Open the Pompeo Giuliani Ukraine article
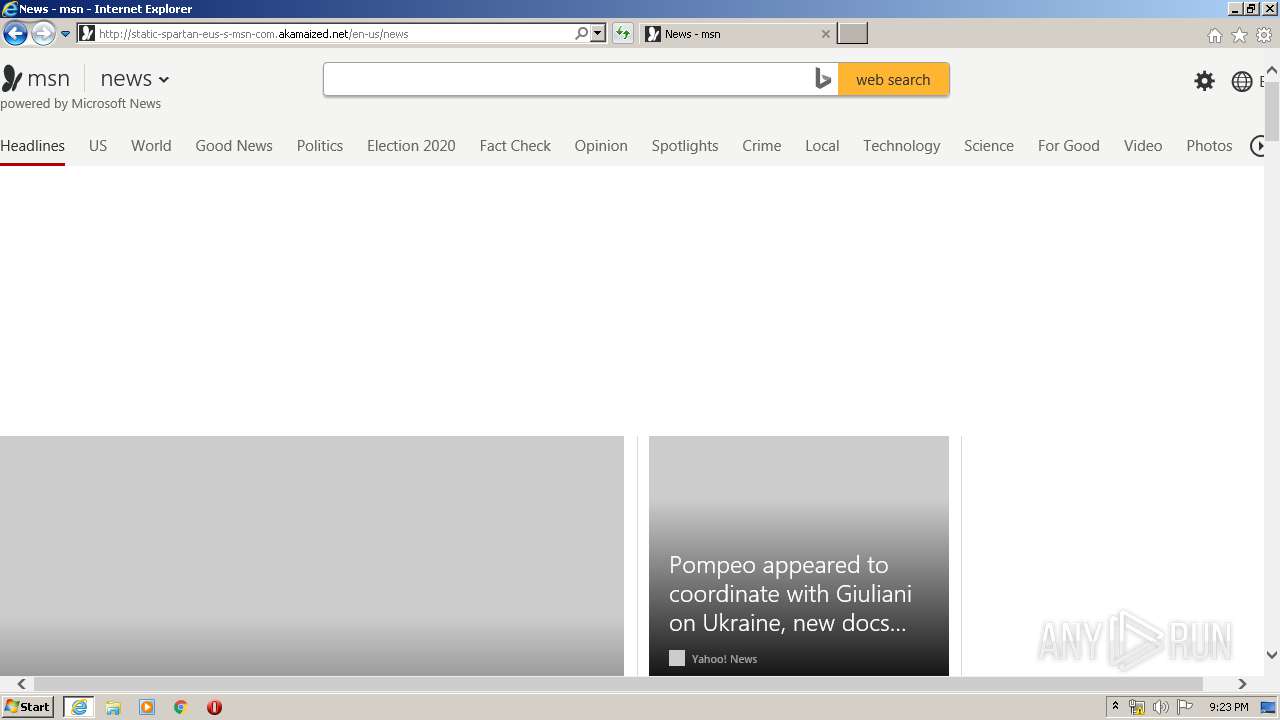The height and width of the screenshot is (720, 1280). (799, 556)
